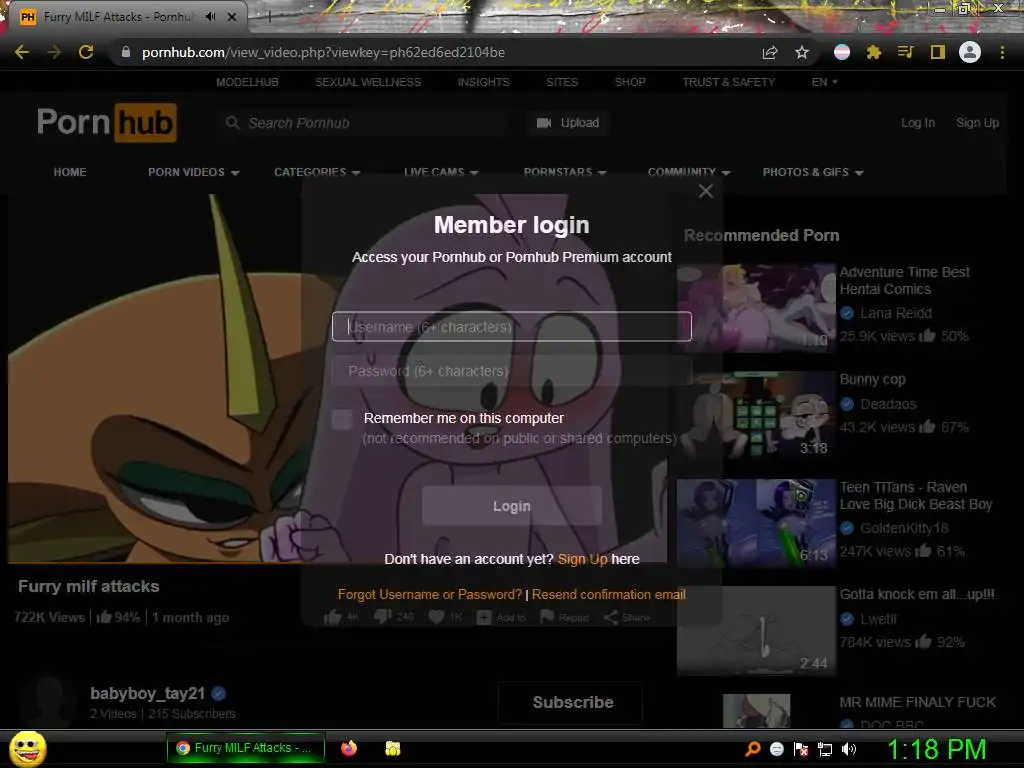Screen dimensions: 1024x768
Task: Click the thumbs-up like icon below video
Action: pos(332,617)
